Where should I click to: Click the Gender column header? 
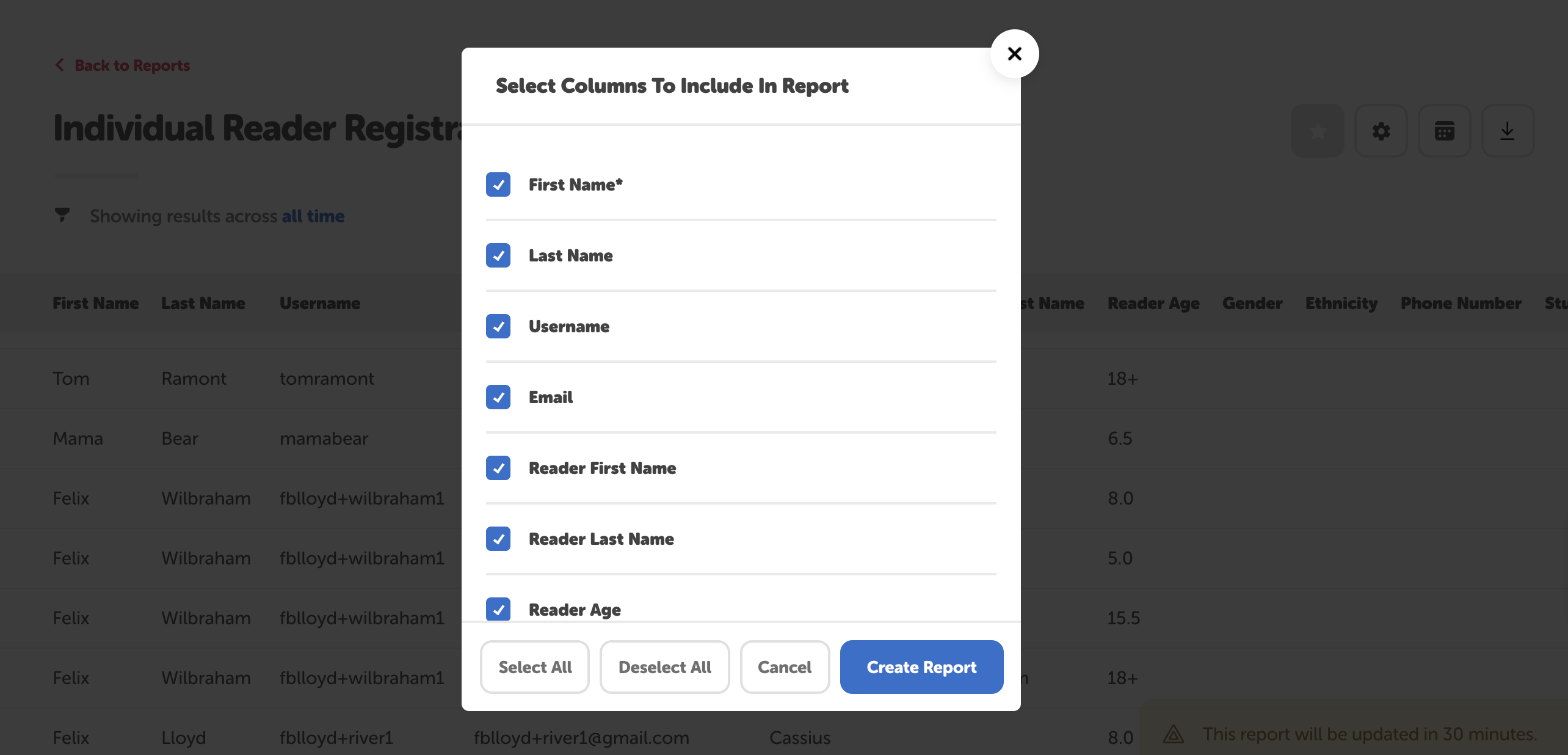(x=1252, y=303)
